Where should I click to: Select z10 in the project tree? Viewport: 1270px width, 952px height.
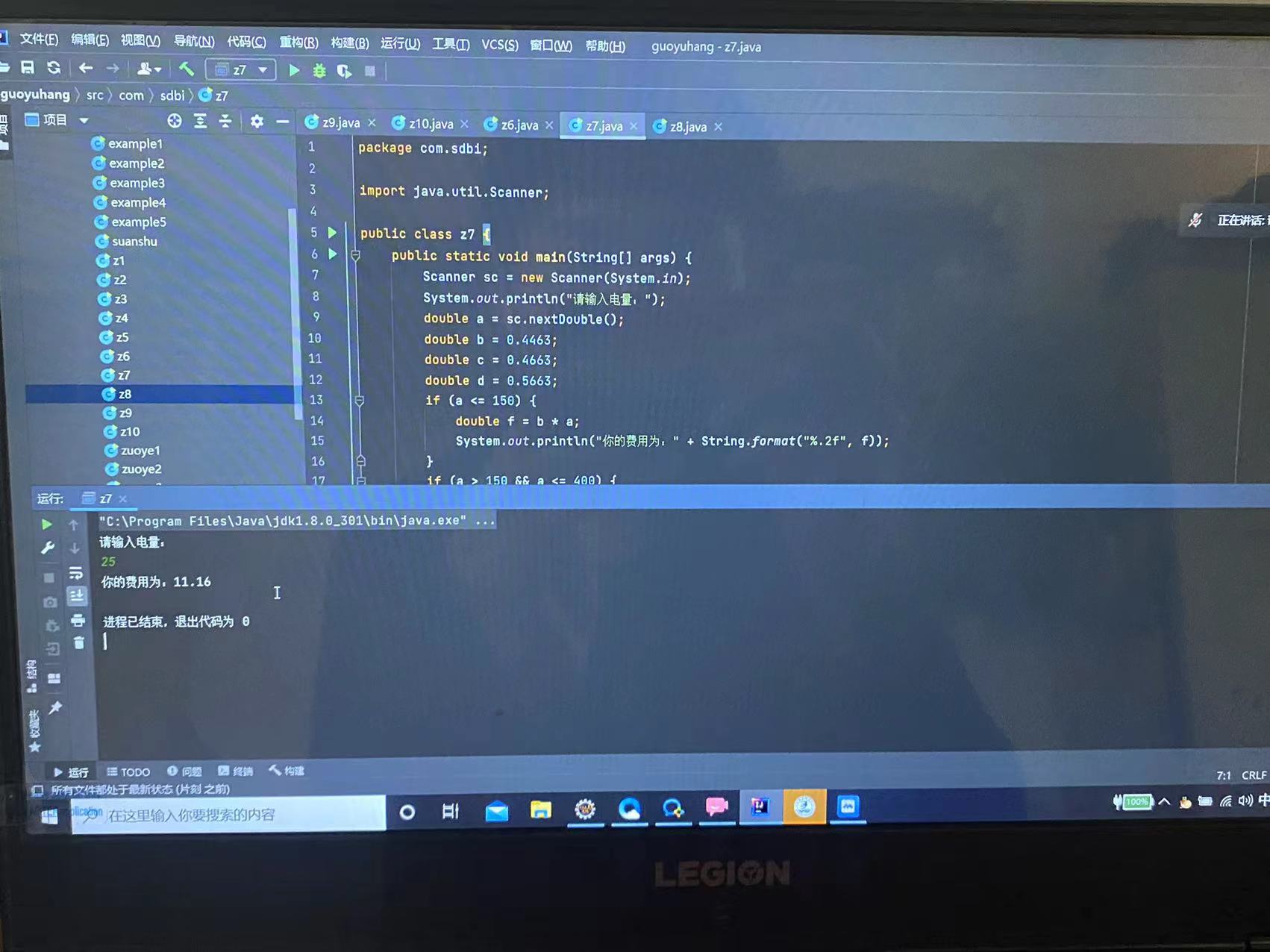click(122, 431)
